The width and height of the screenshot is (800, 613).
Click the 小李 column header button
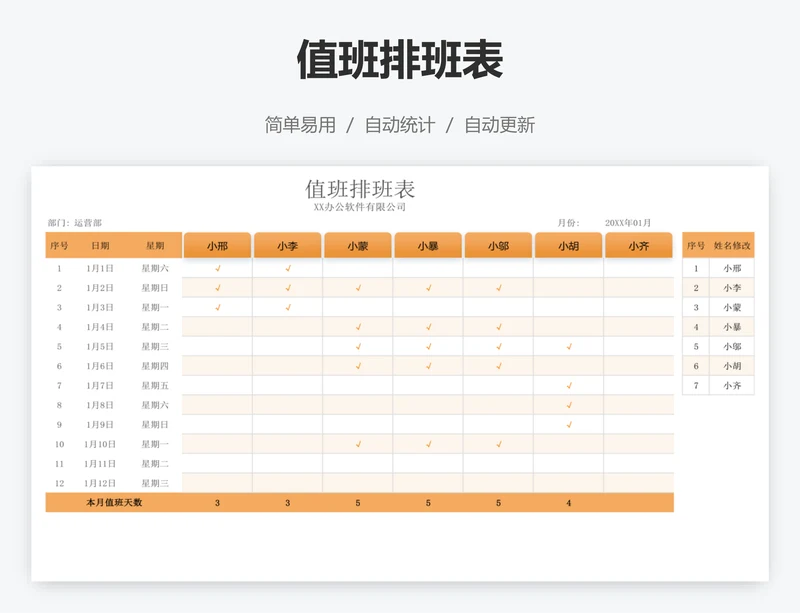[x=288, y=246]
